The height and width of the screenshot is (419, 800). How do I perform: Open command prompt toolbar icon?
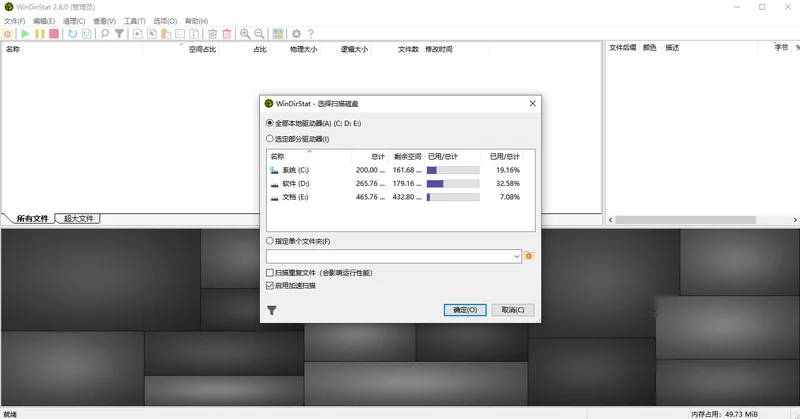pos(180,34)
